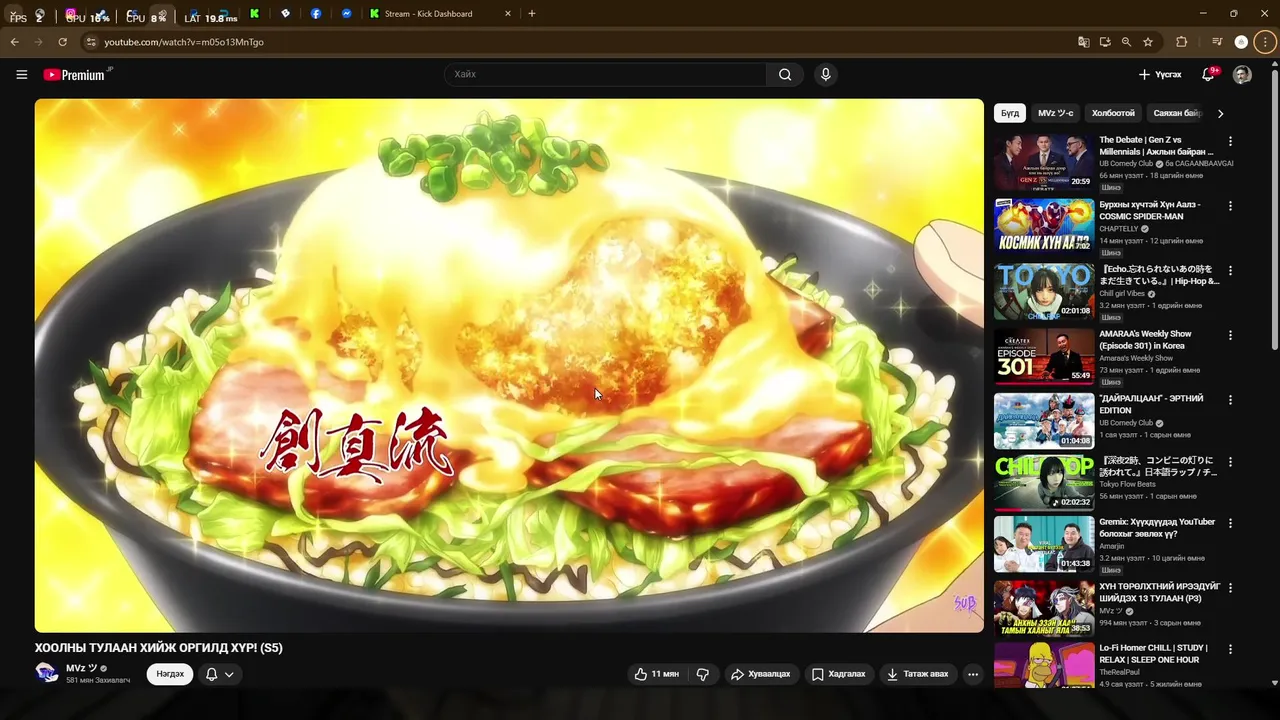Select the Саяхан байр filter chip
This screenshot has width=1280, height=720.
(1176, 113)
